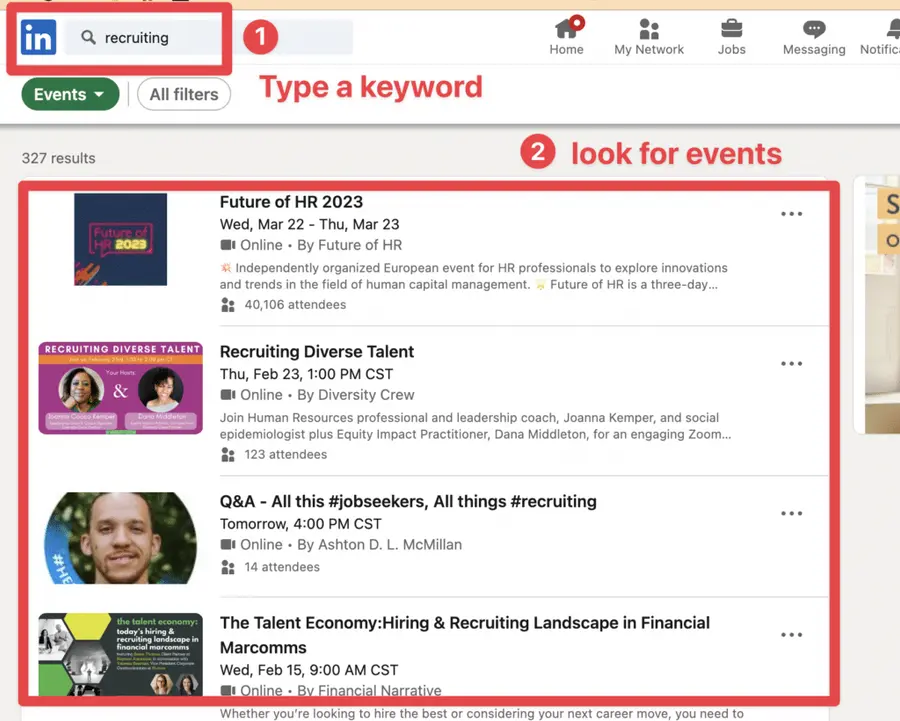Open the Recruiting Diverse Talent event
Image resolution: width=900 pixels, height=721 pixels.
click(x=317, y=351)
